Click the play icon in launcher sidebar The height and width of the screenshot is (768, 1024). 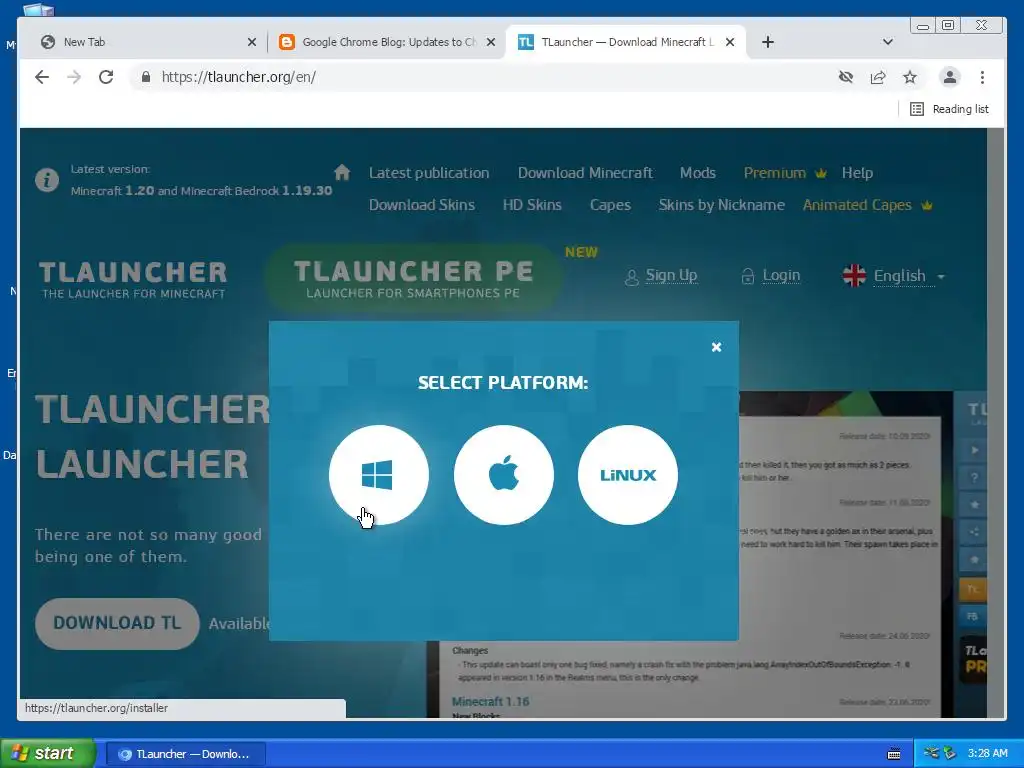pos(974,450)
